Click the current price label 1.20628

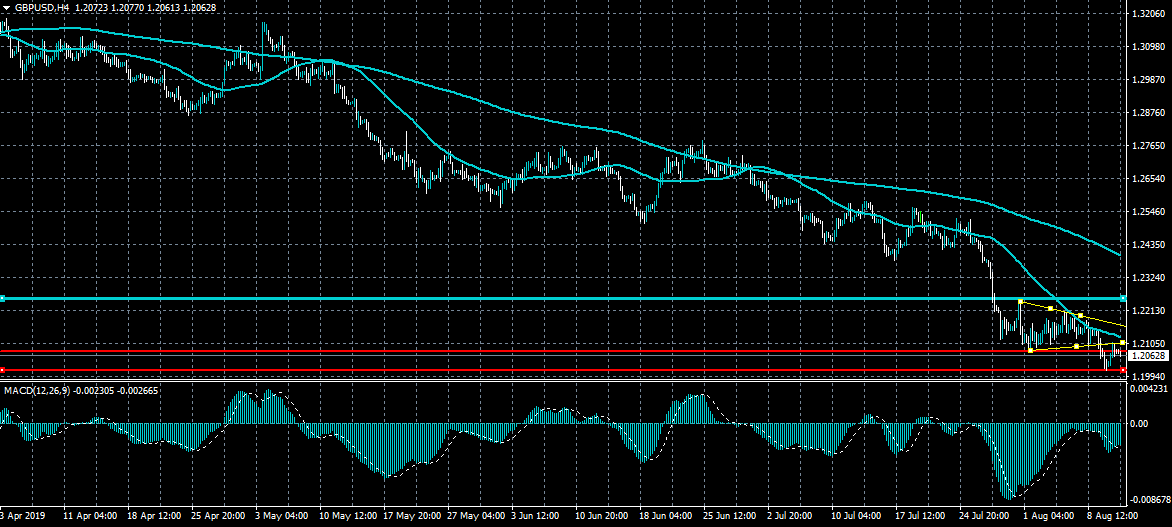(x=1147, y=356)
